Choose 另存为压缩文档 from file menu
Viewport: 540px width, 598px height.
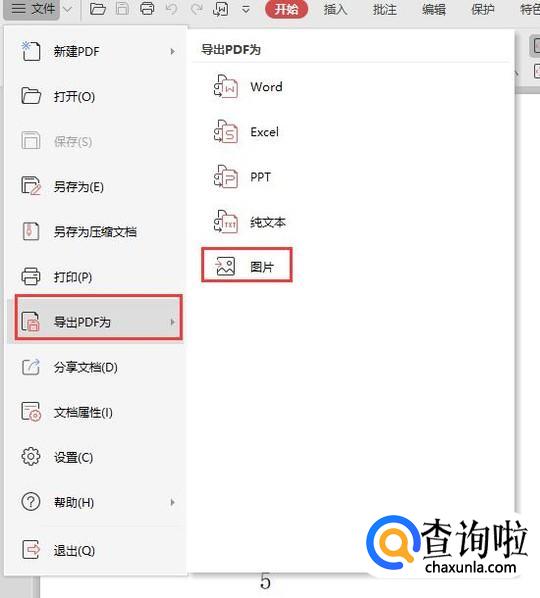point(95,232)
